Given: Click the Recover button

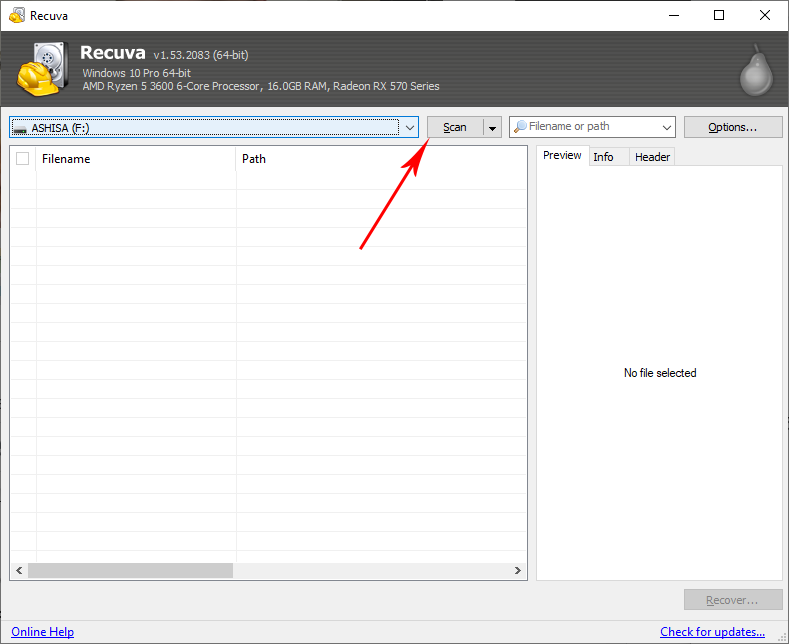Looking at the screenshot, I should click(x=733, y=600).
